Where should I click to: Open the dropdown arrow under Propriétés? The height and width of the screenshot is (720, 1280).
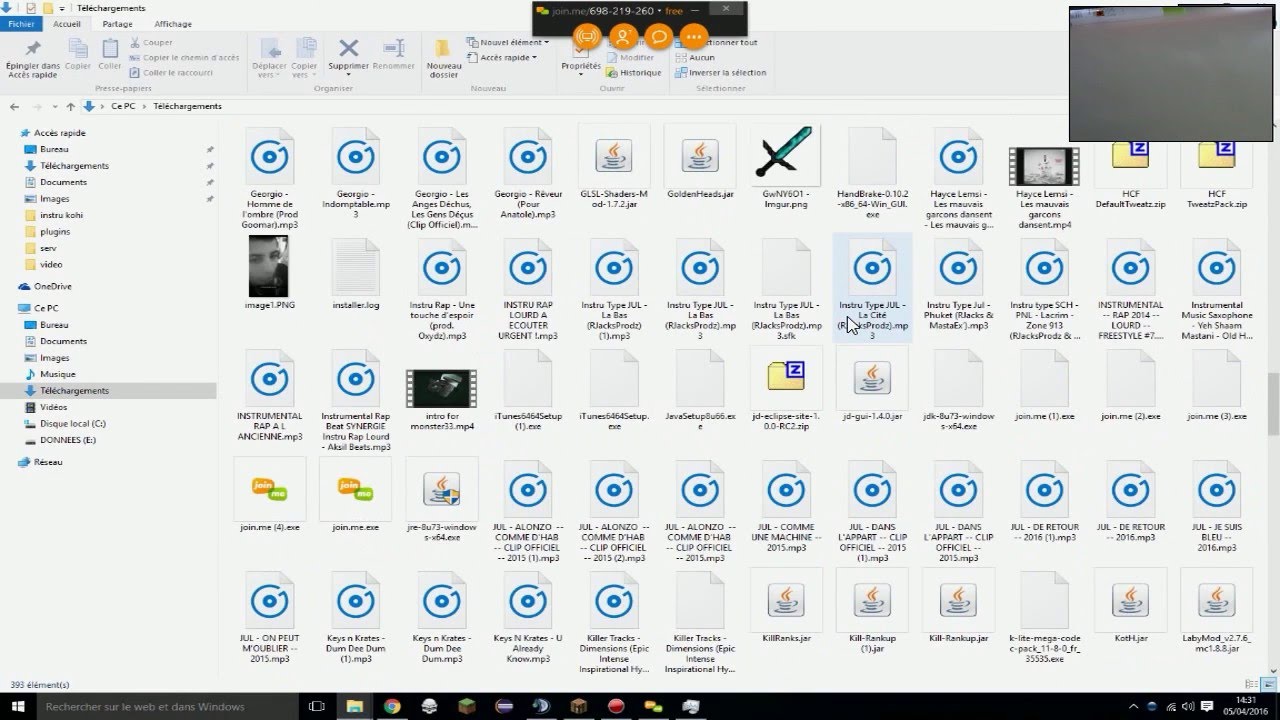point(580,76)
